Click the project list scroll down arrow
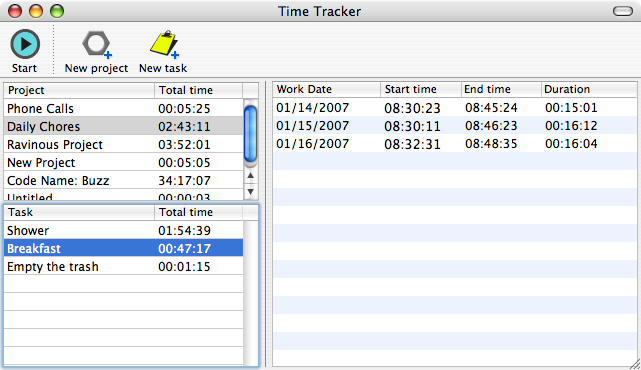The width and height of the screenshot is (641, 370). 250,191
